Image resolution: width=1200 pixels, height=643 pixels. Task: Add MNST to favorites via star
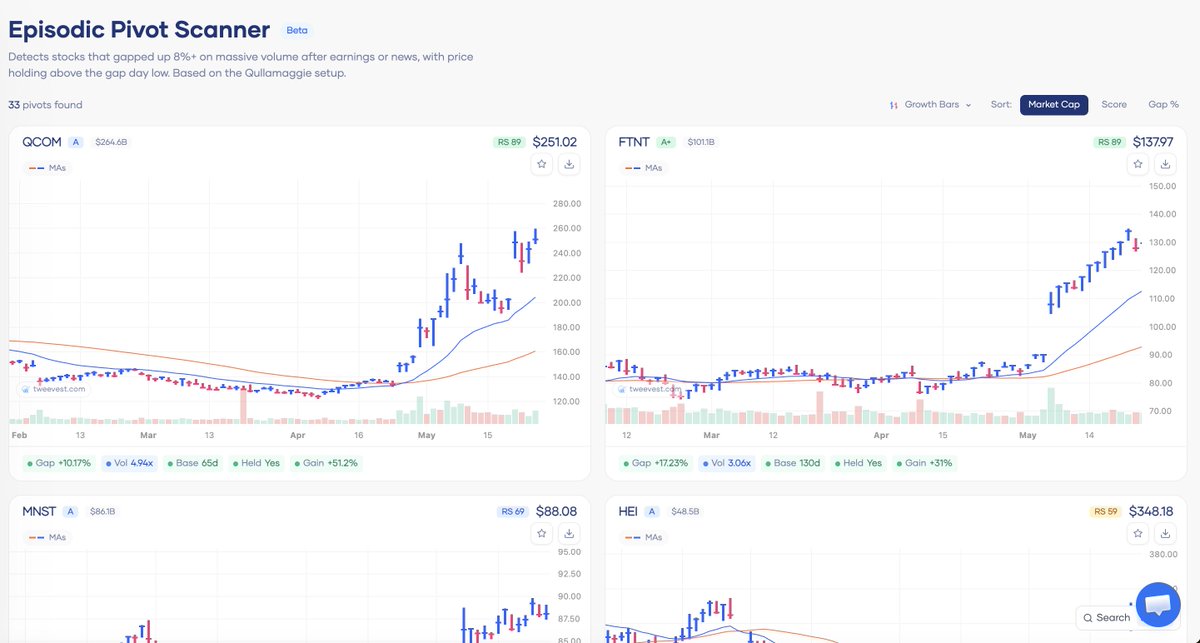[x=541, y=534]
